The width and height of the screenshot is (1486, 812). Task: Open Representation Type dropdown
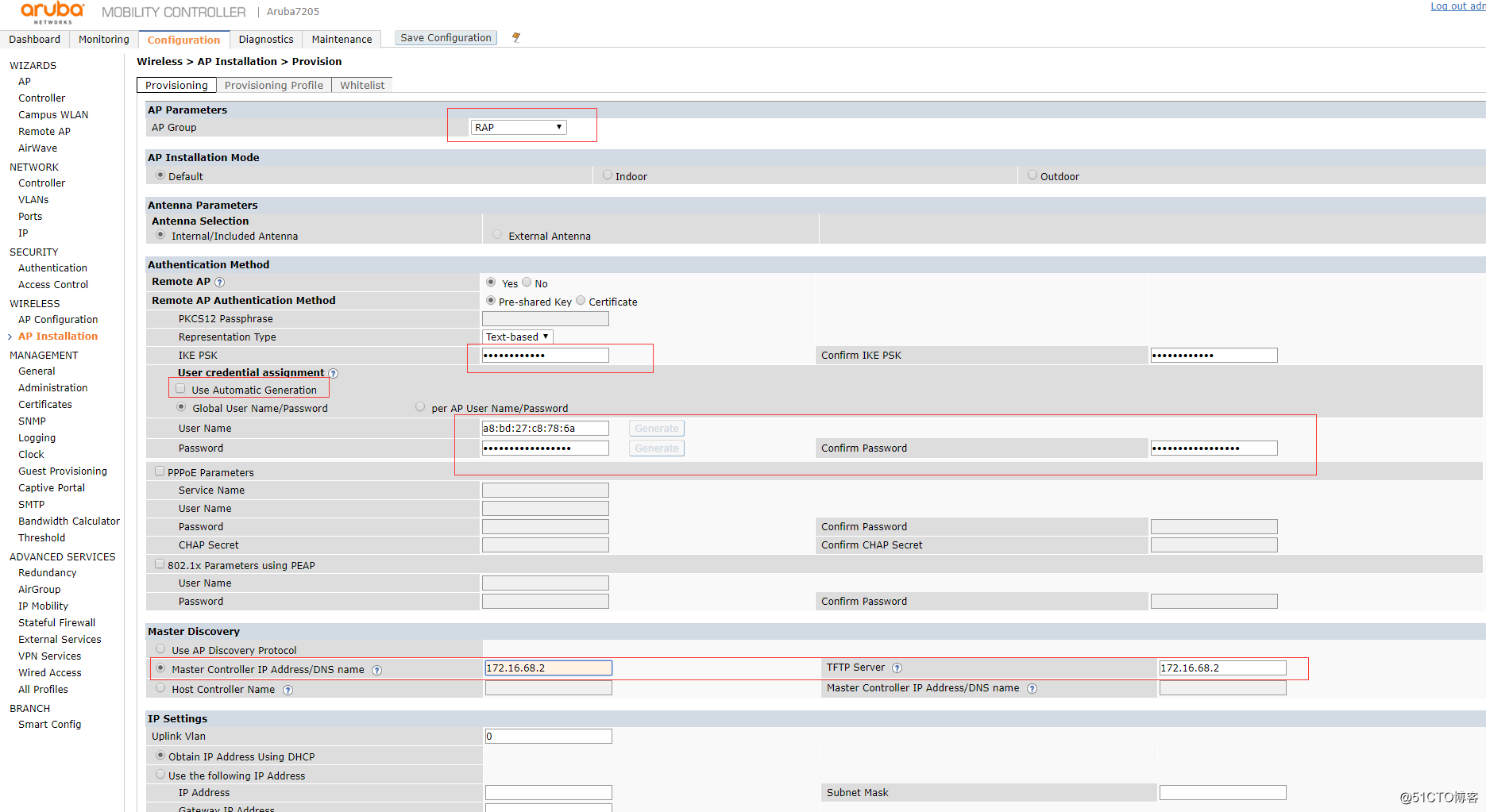(x=517, y=337)
